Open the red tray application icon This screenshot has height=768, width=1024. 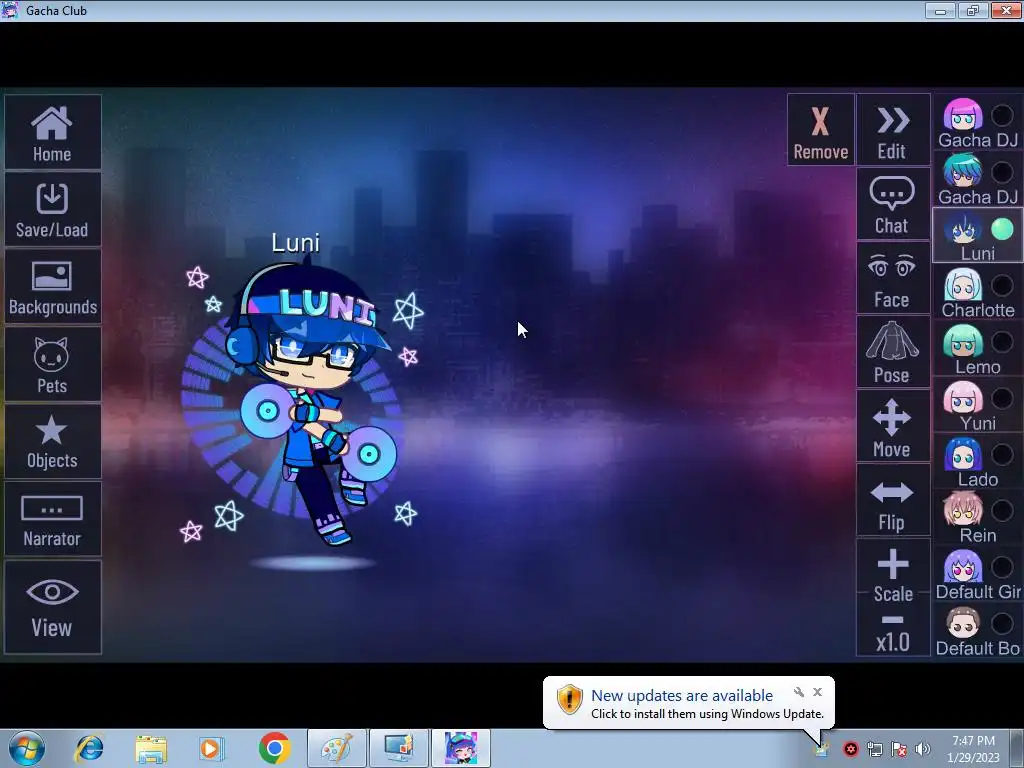coord(850,749)
